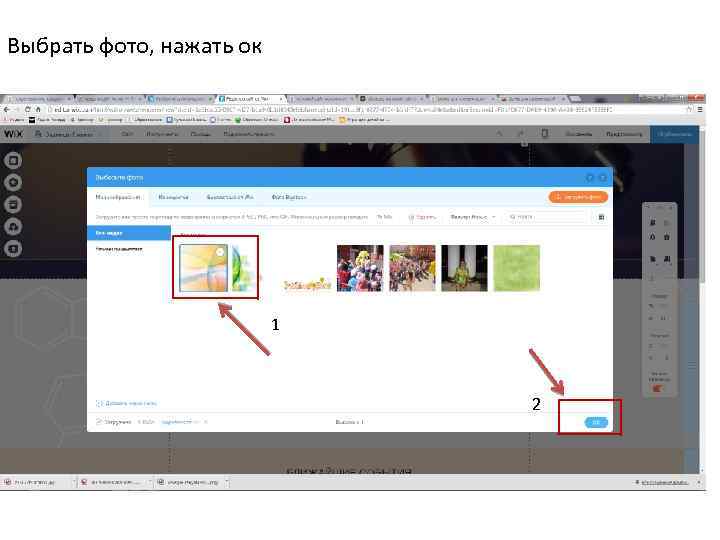Click the orange upload photo button

pyautogui.click(x=578, y=197)
